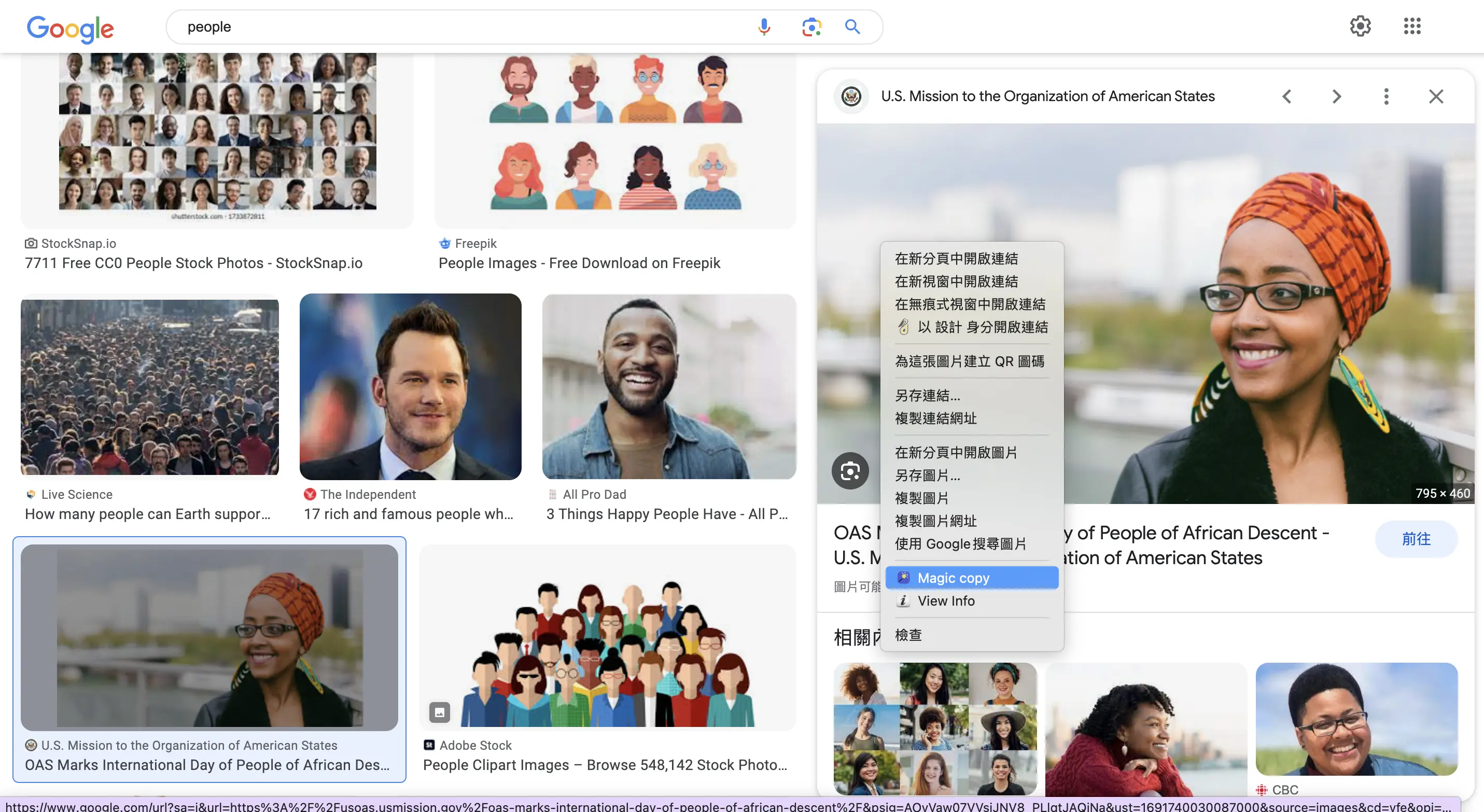Select 為這張圖片建立 QR 圖碼
Screen dimensions: 1484x812
point(971,361)
